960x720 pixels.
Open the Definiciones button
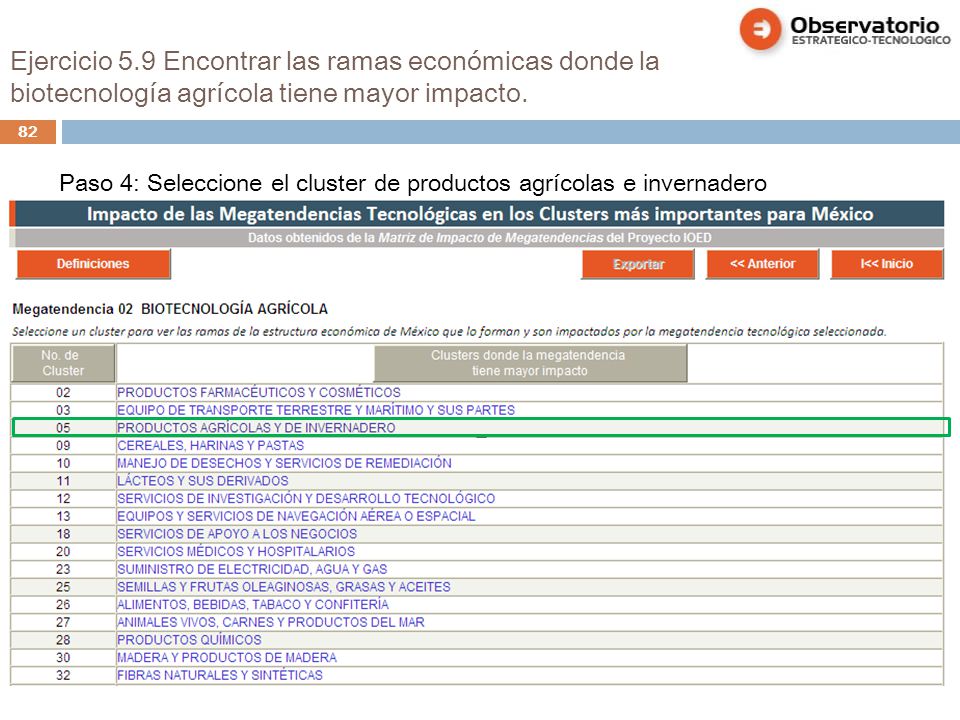(x=93, y=264)
